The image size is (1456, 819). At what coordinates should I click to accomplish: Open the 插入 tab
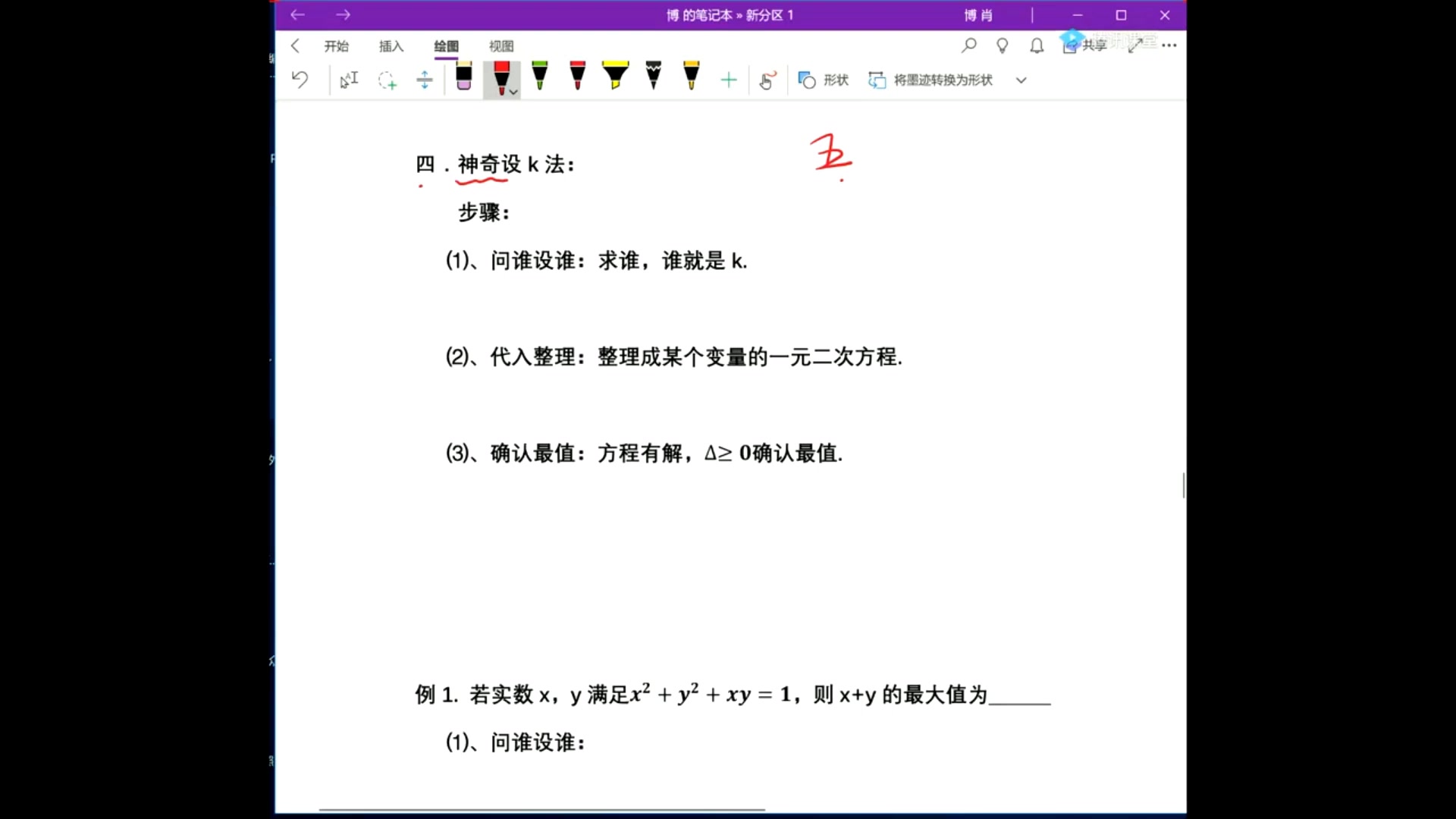tap(391, 46)
